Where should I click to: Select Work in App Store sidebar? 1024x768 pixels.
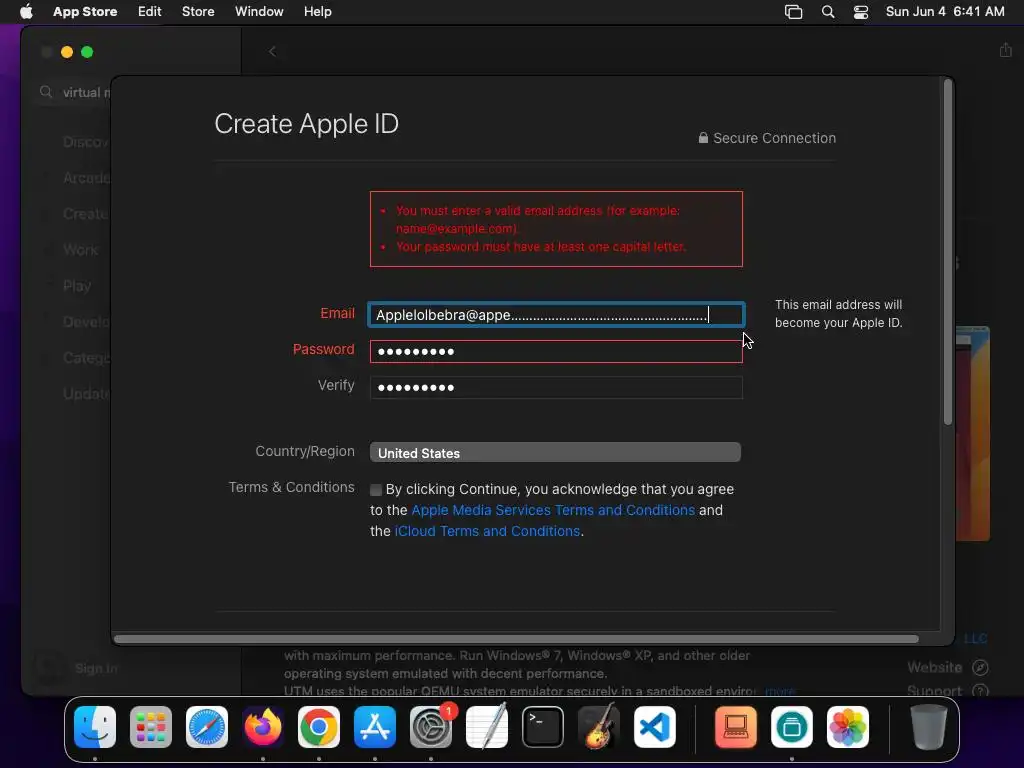point(80,249)
